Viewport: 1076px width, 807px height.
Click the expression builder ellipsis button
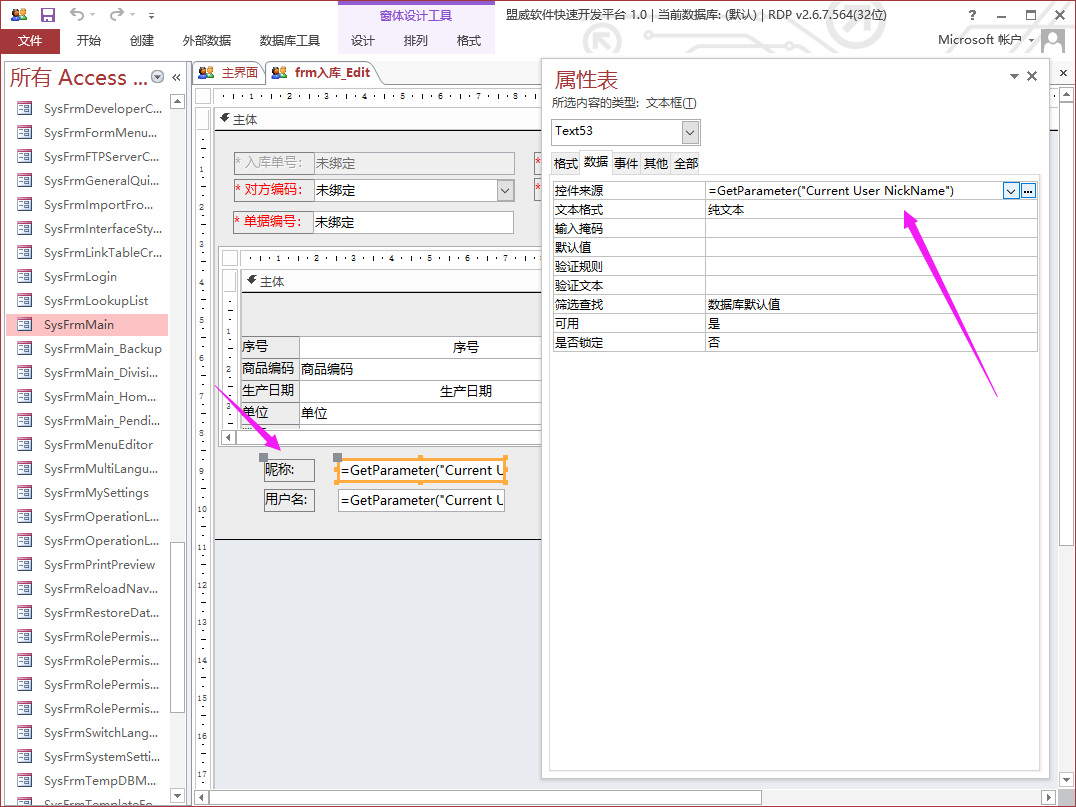tap(1028, 191)
